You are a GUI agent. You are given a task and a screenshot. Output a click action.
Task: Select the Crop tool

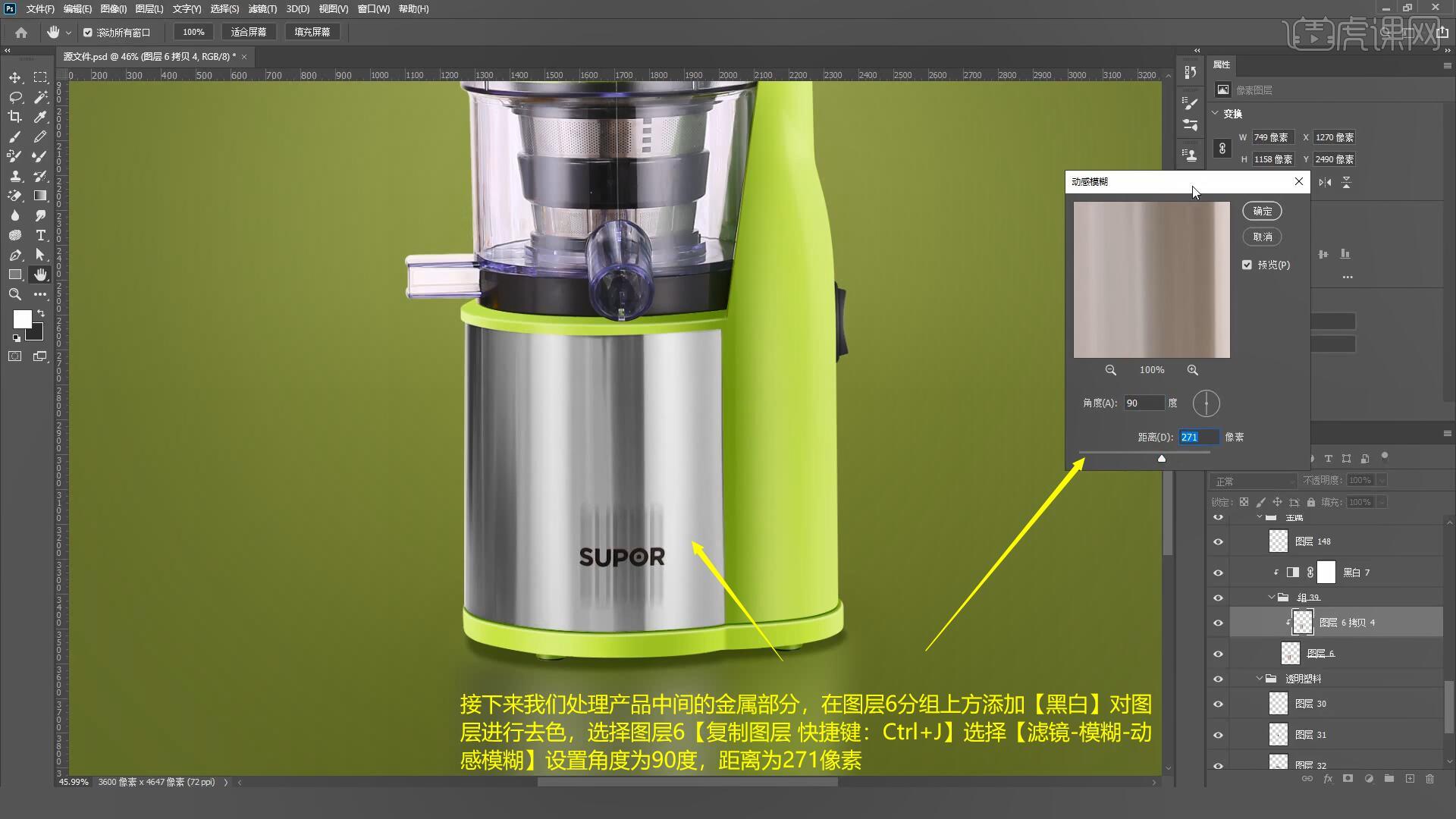(14, 117)
